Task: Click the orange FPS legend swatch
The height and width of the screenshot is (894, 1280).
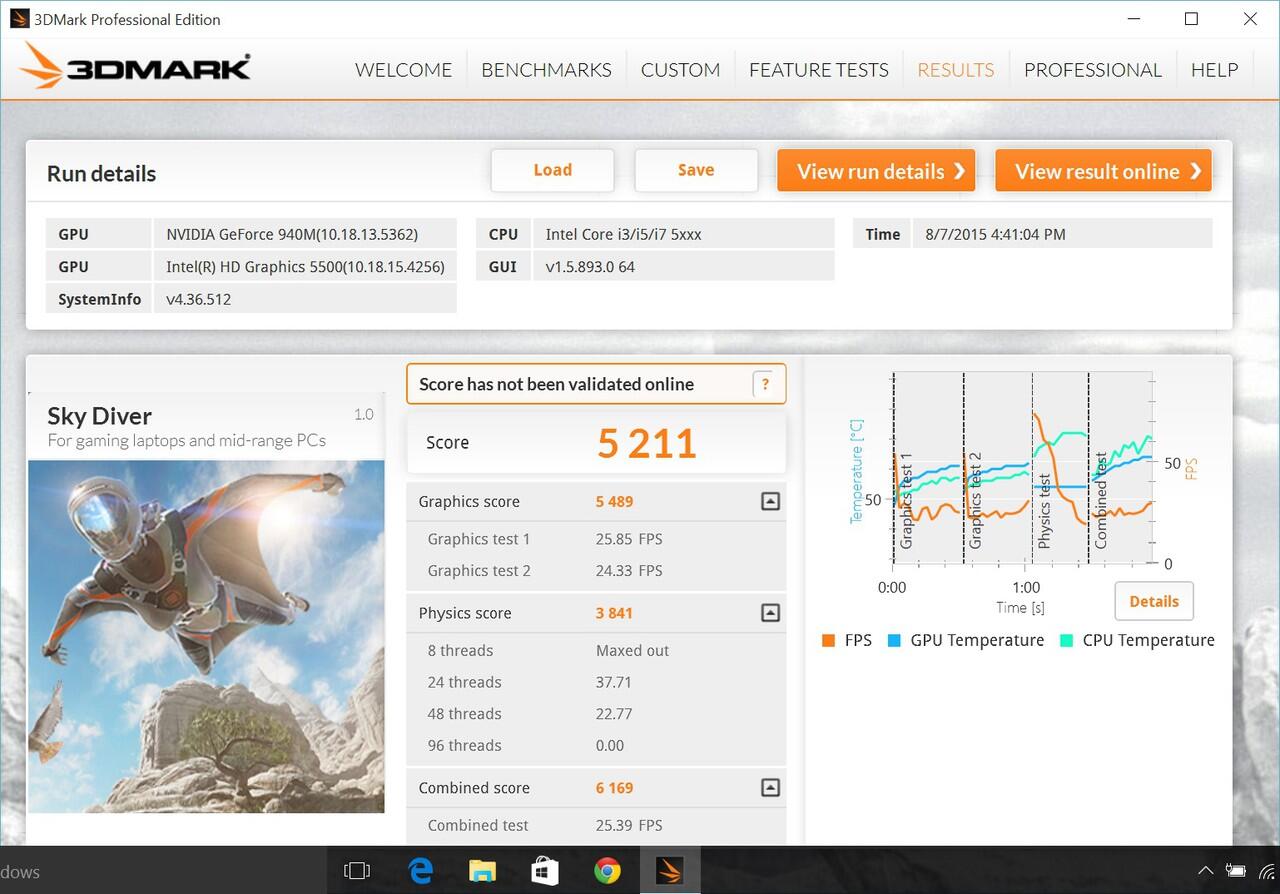Action: (x=828, y=641)
